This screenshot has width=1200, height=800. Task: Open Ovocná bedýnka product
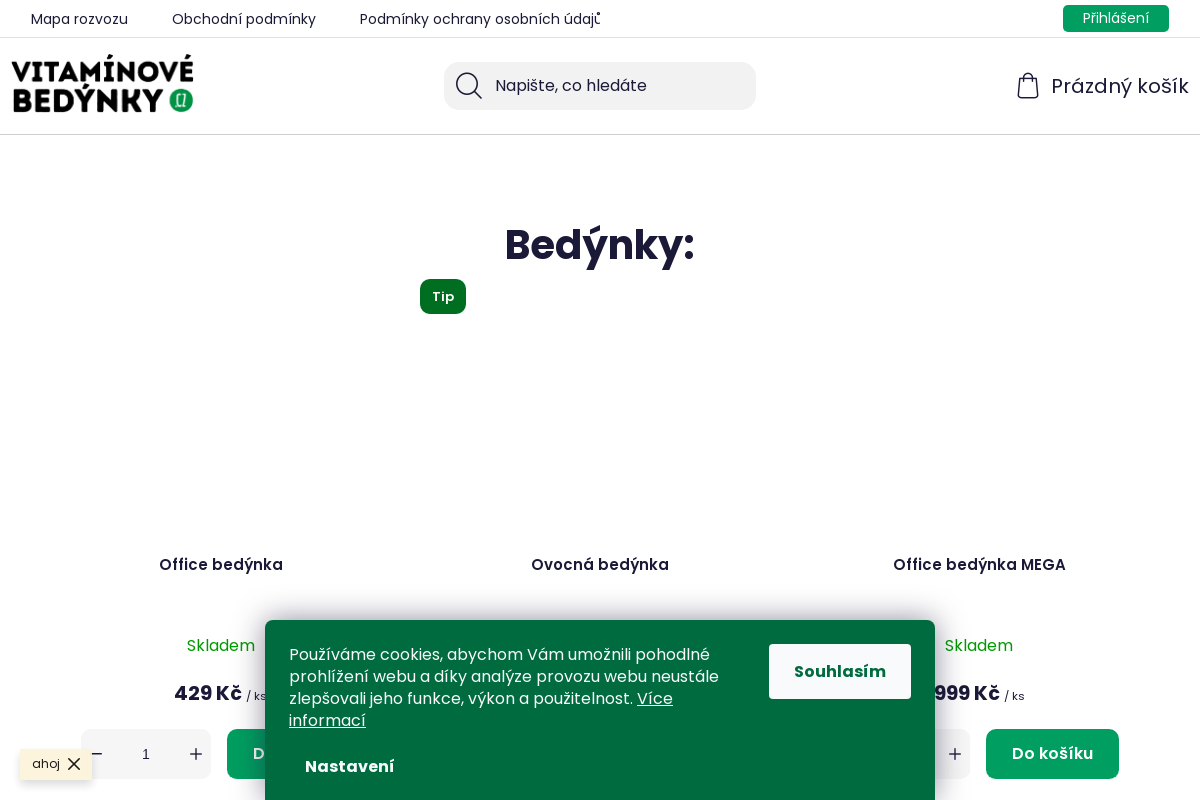point(600,564)
